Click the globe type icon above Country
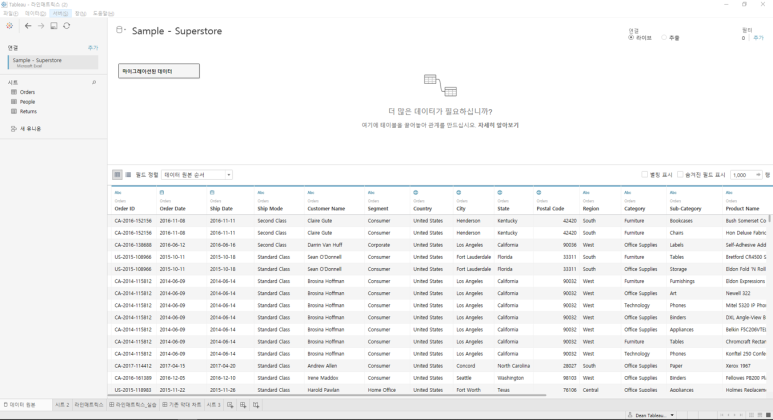The width and height of the screenshot is (773, 420). click(416, 192)
